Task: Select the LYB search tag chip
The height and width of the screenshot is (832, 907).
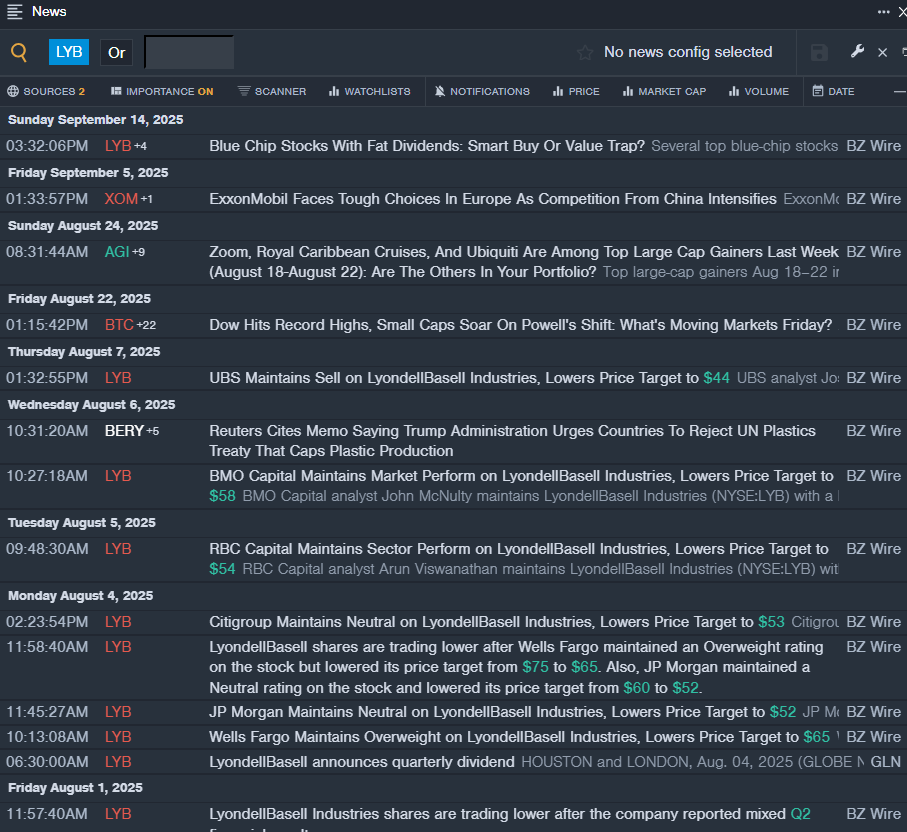Action: click(69, 52)
